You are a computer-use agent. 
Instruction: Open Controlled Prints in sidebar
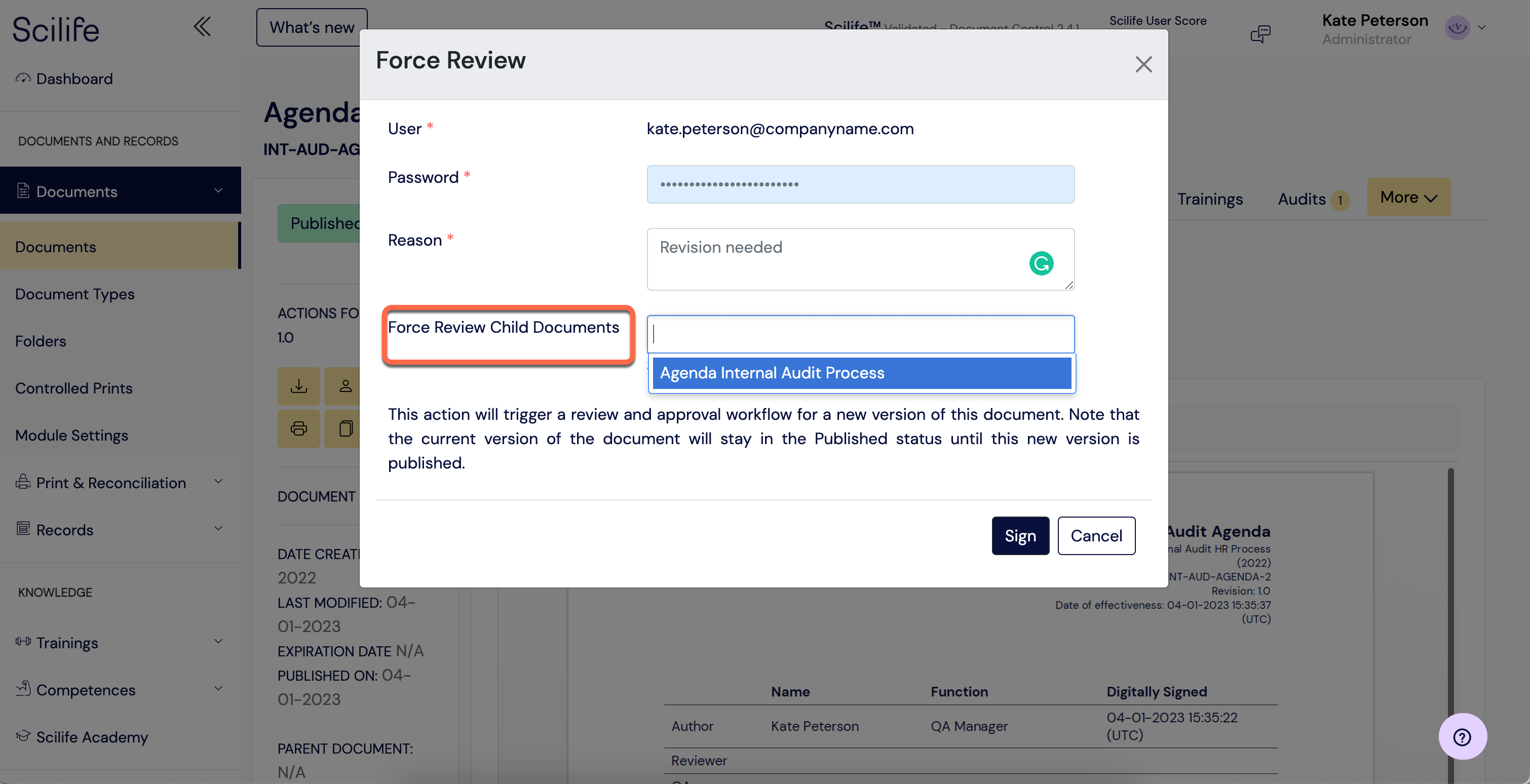(73, 387)
